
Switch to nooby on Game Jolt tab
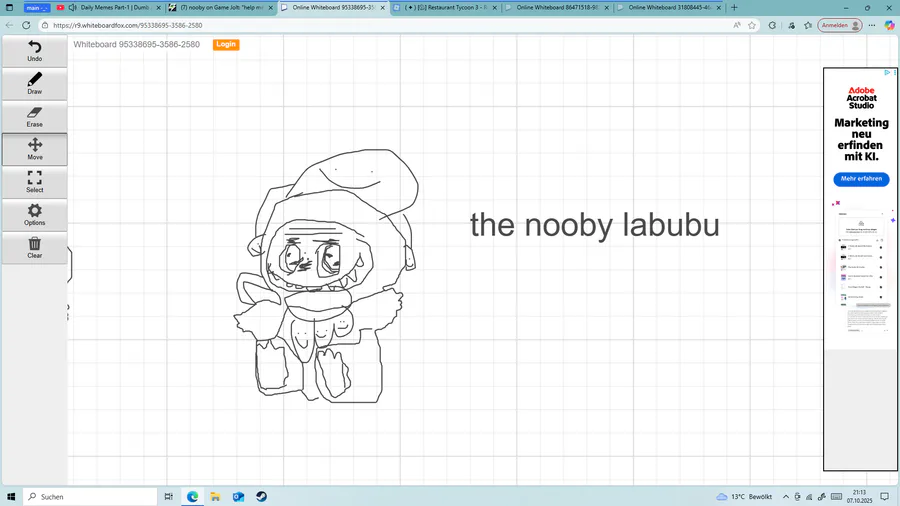click(x=221, y=7)
